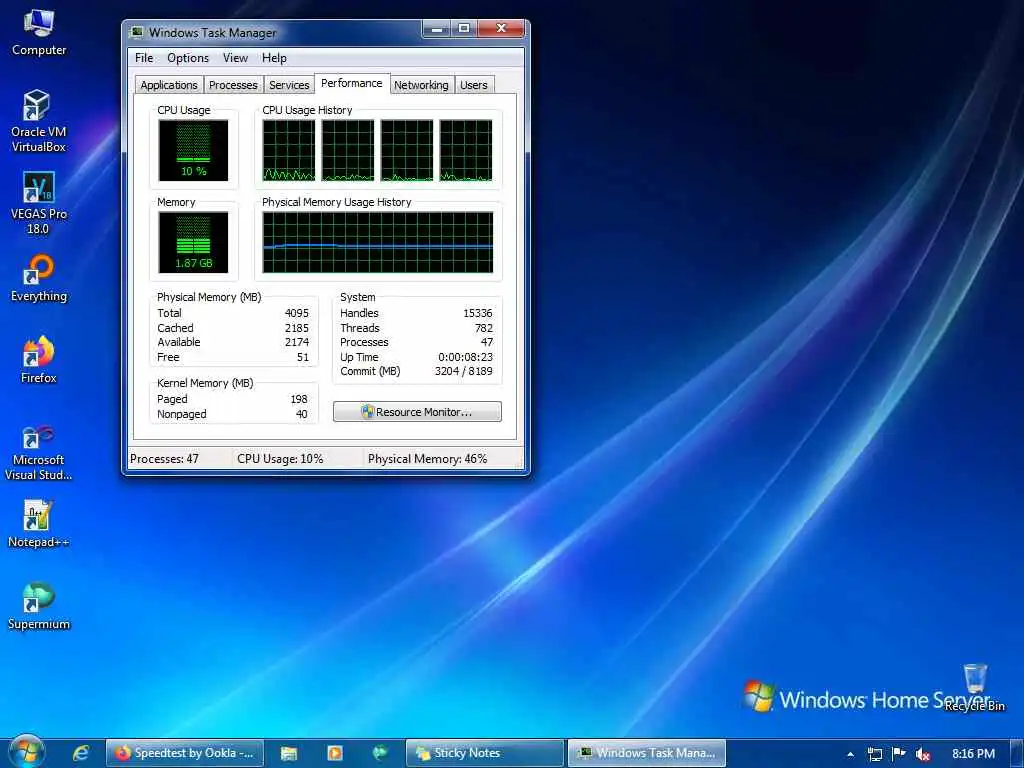Image resolution: width=1024 pixels, height=768 pixels.
Task: Click the green globe taskbar icon
Action: [379, 753]
